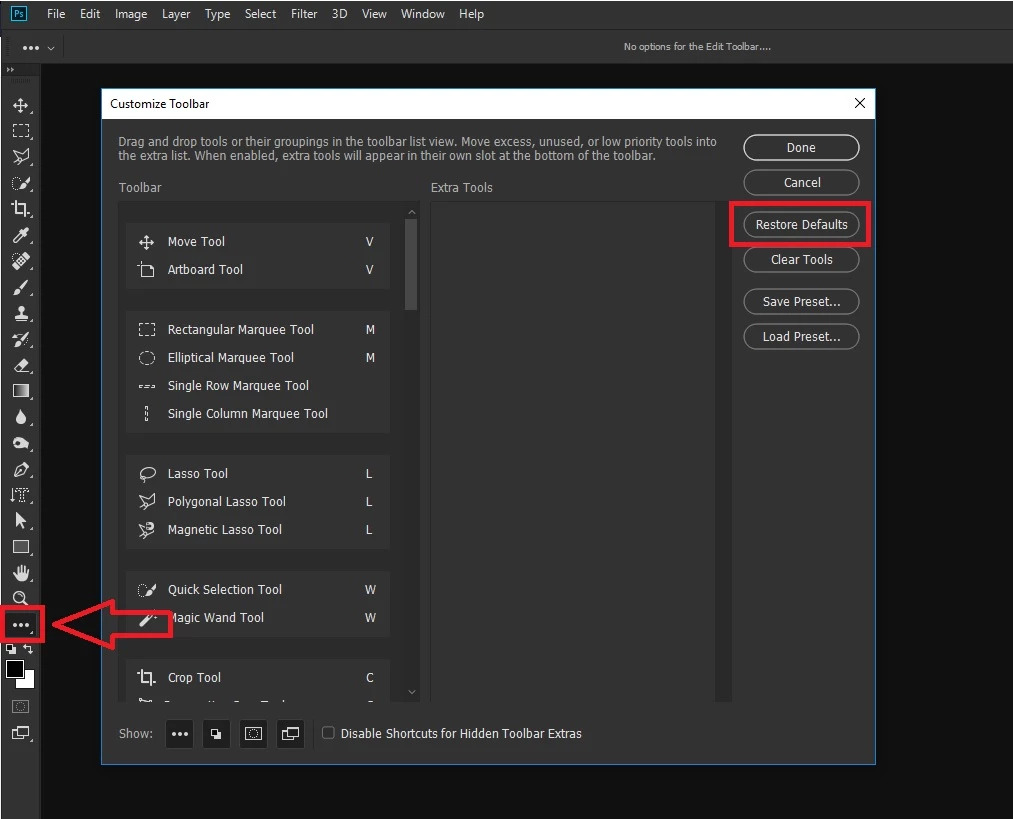Select the Dodge tool in left toolbar
The width and height of the screenshot is (1013, 819).
[21, 444]
